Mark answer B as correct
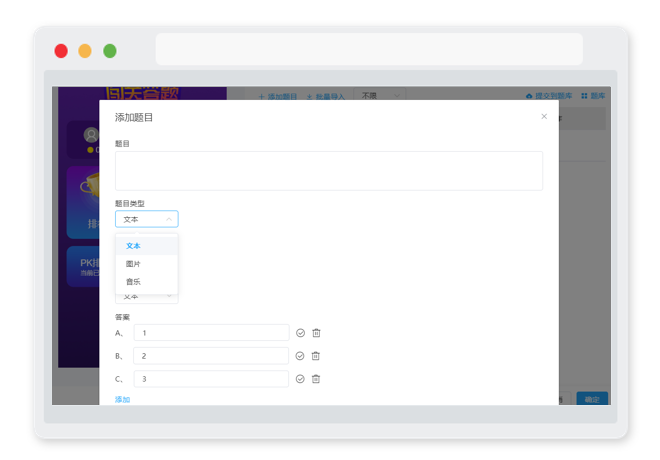Screen dimensions: 660x460 point(300,356)
